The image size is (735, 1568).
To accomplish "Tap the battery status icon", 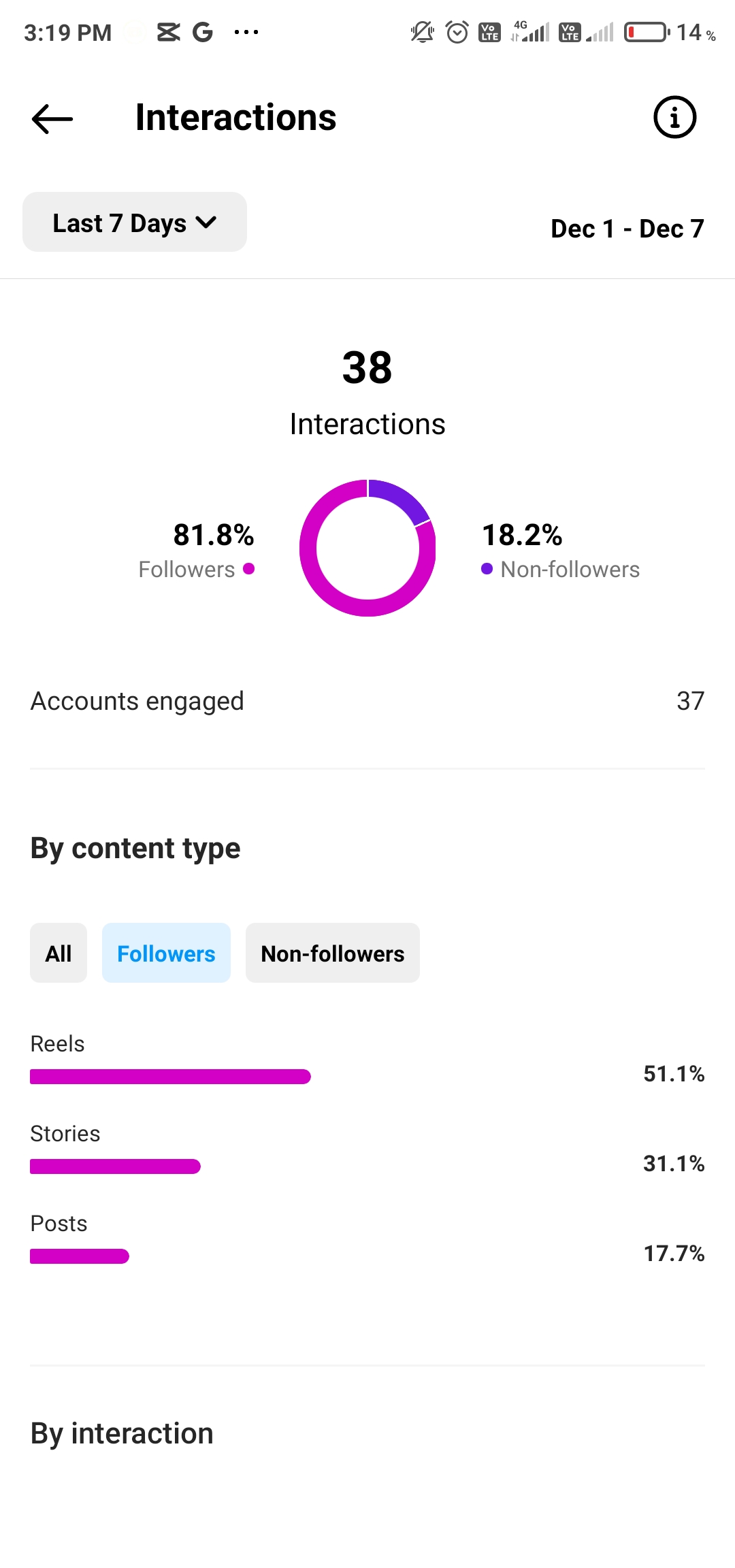I will [647, 32].
